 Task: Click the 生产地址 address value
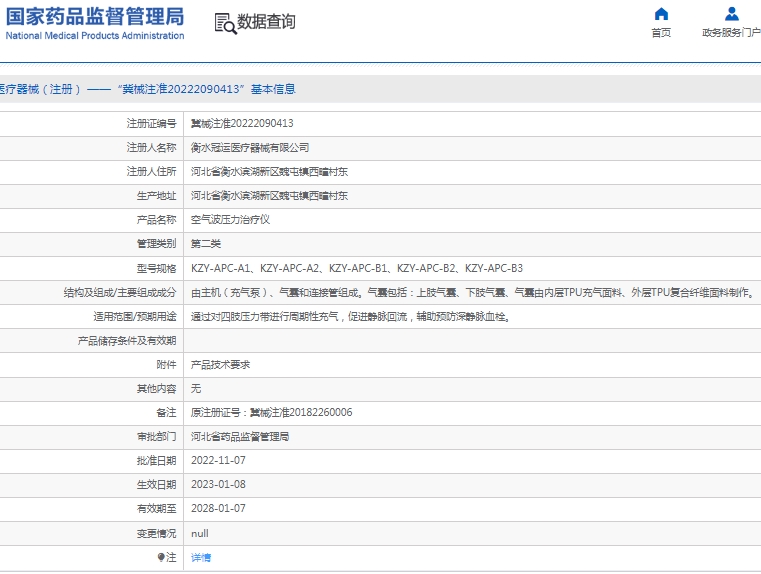pos(269,196)
